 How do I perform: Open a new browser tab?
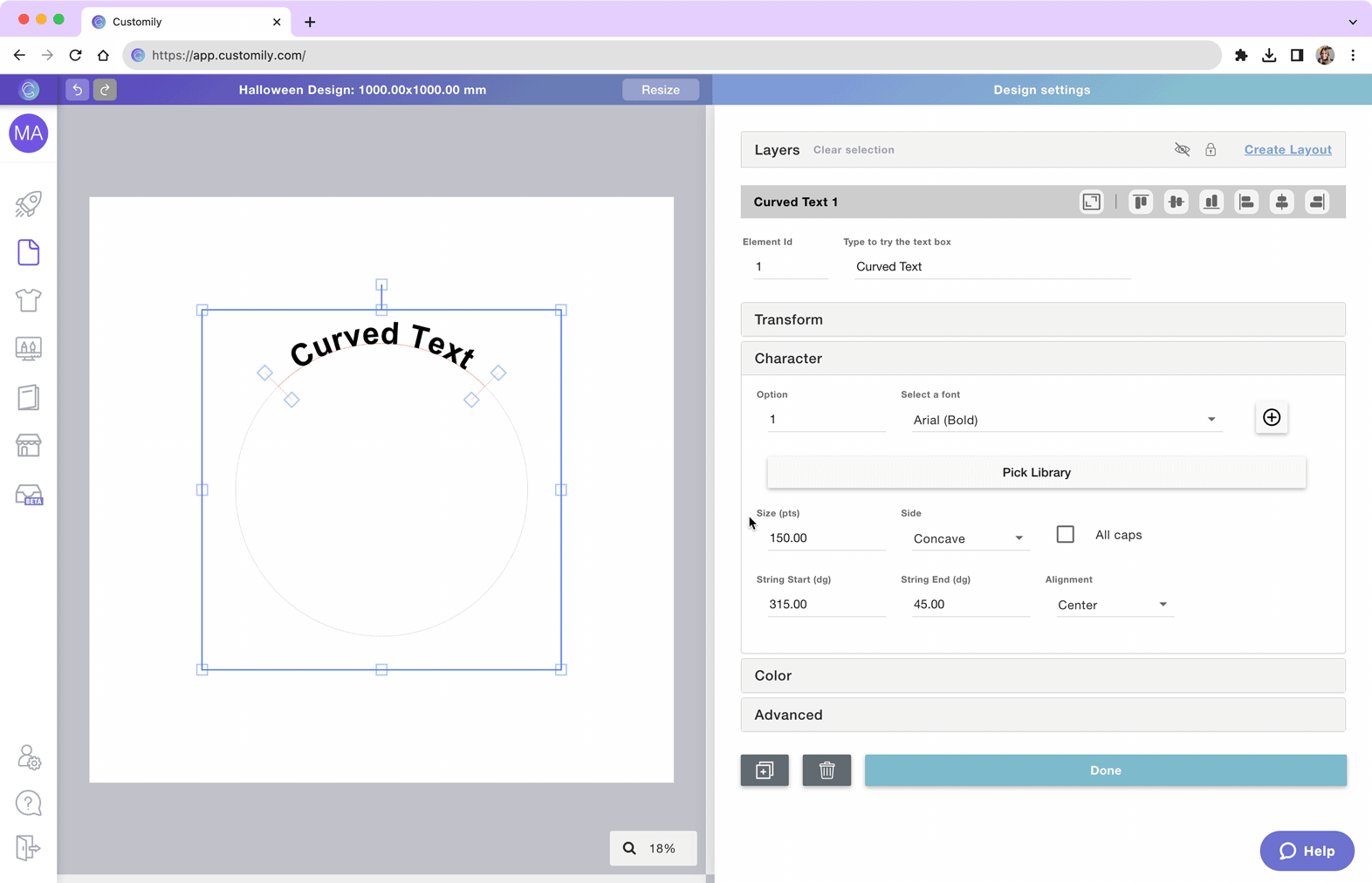tap(310, 22)
